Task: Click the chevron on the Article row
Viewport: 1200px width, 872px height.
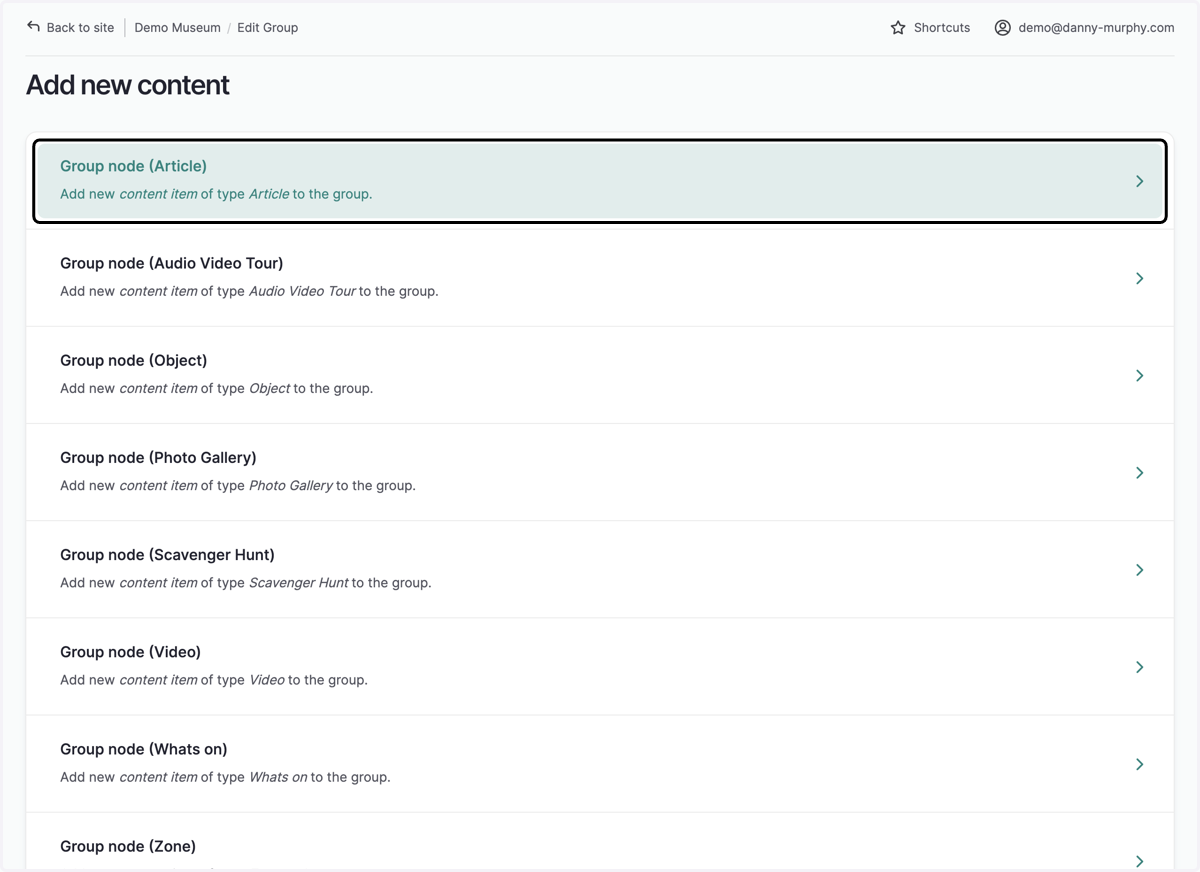Action: [1139, 181]
